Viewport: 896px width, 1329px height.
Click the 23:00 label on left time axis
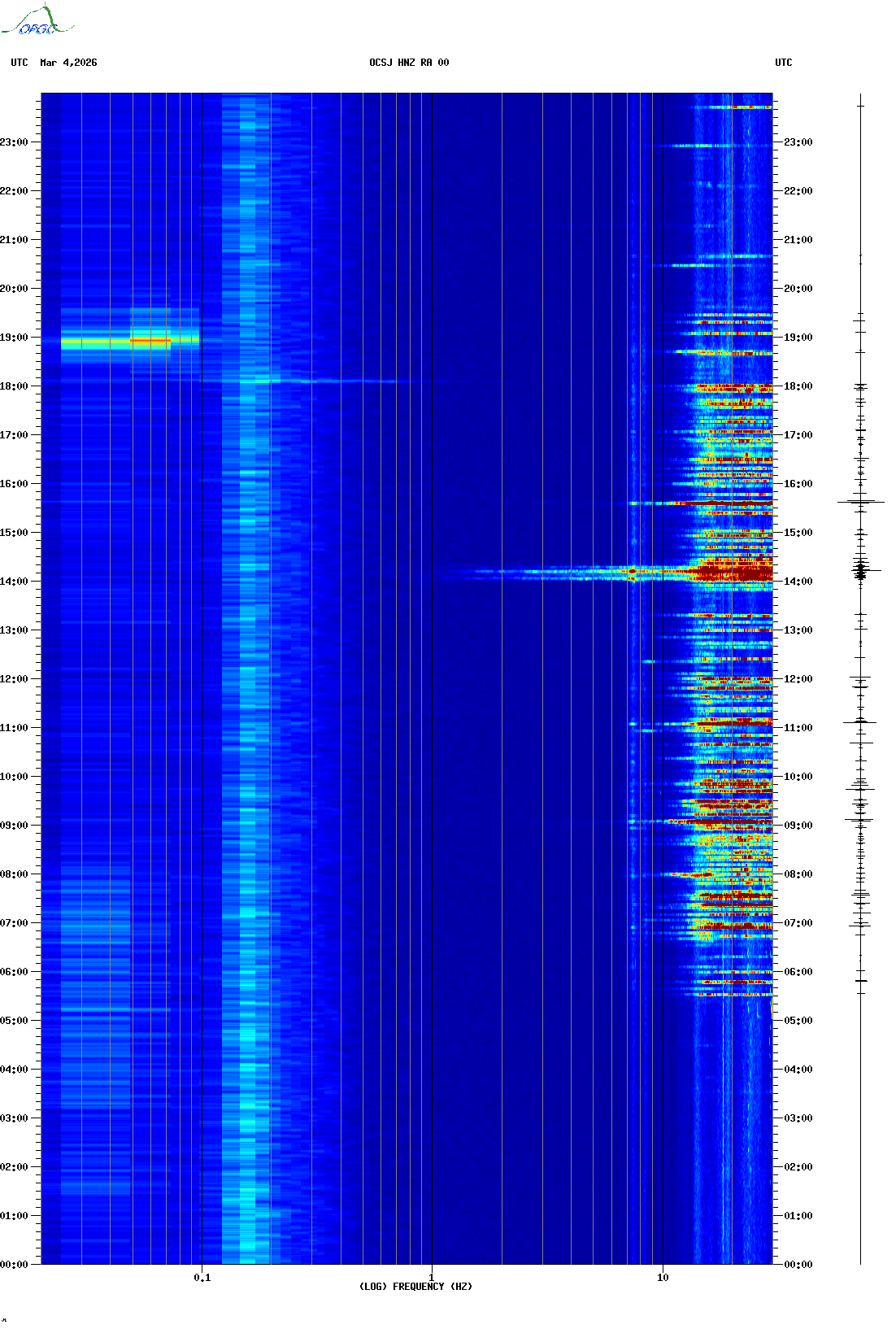[14, 142]
